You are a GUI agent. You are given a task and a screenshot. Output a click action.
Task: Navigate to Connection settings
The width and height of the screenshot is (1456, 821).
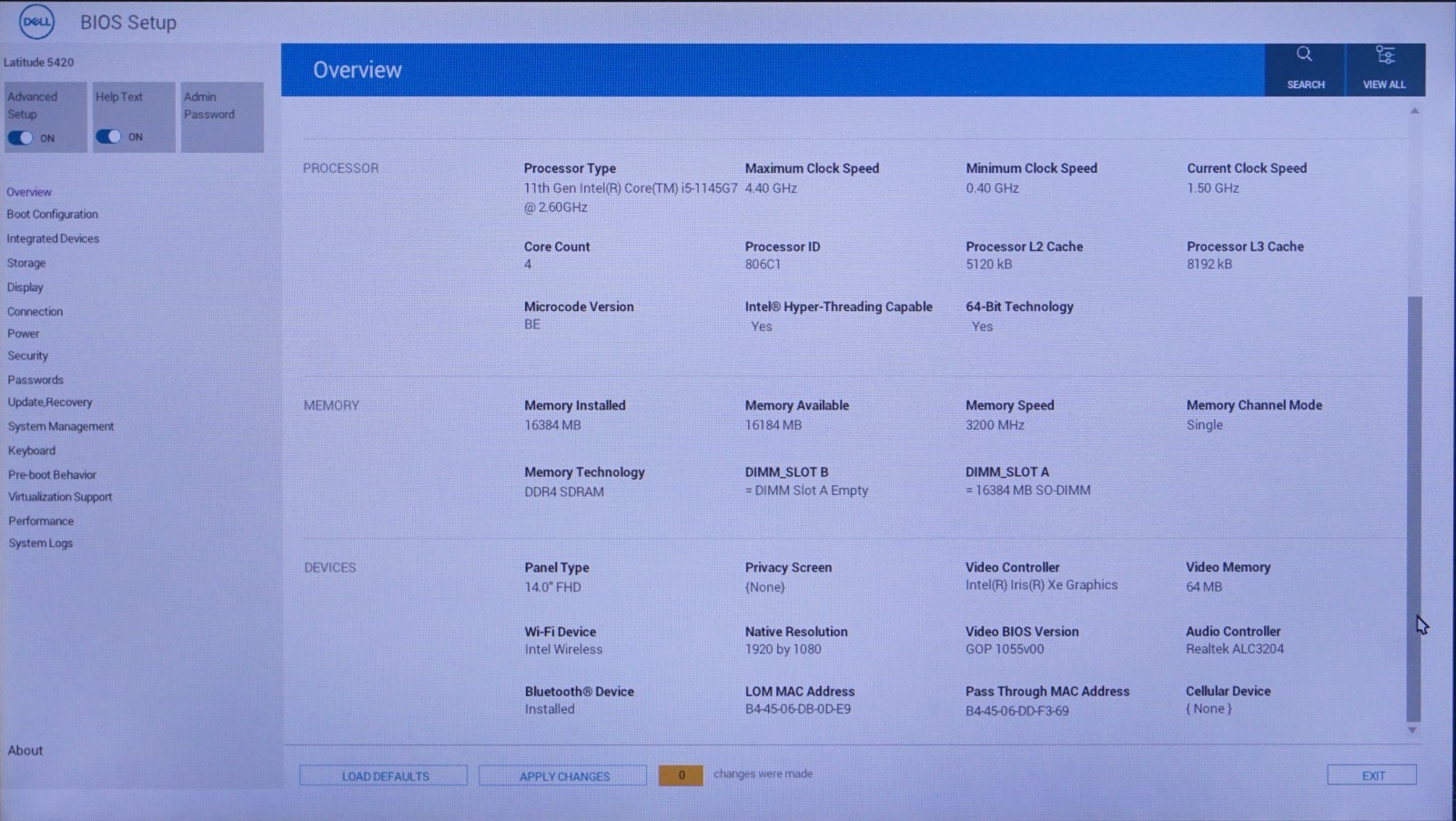35,311
